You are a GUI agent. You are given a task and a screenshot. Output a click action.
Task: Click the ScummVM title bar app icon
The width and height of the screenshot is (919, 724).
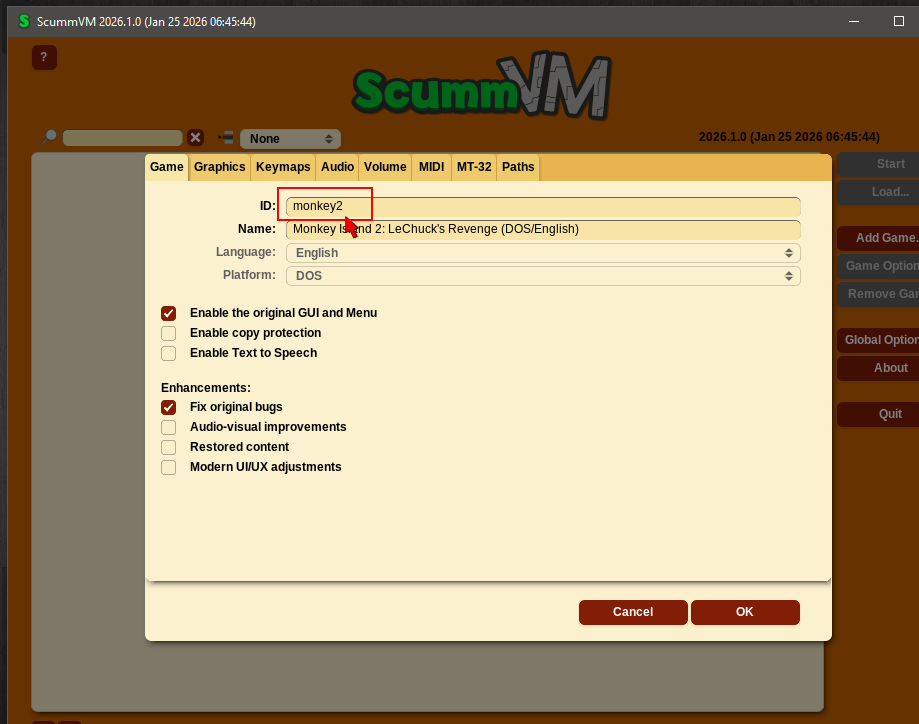[23, 21]
